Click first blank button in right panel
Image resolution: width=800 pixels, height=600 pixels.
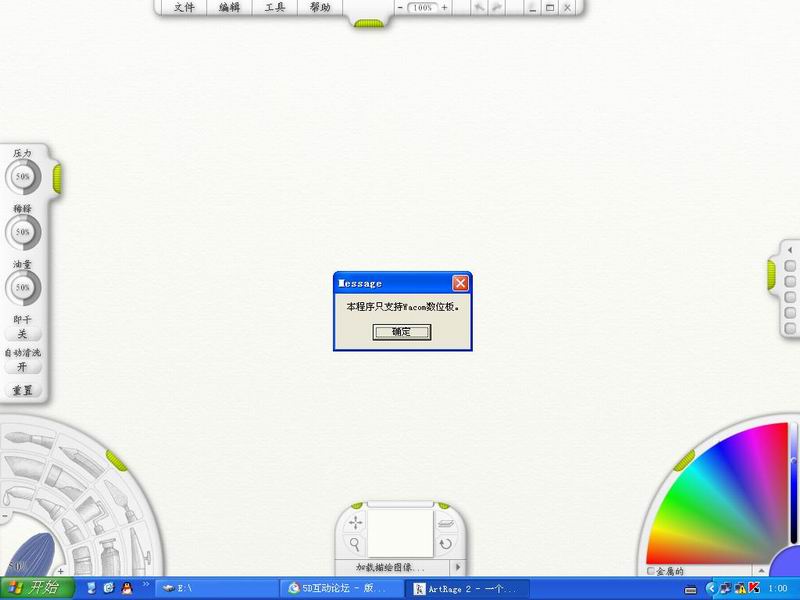[790, 266]
